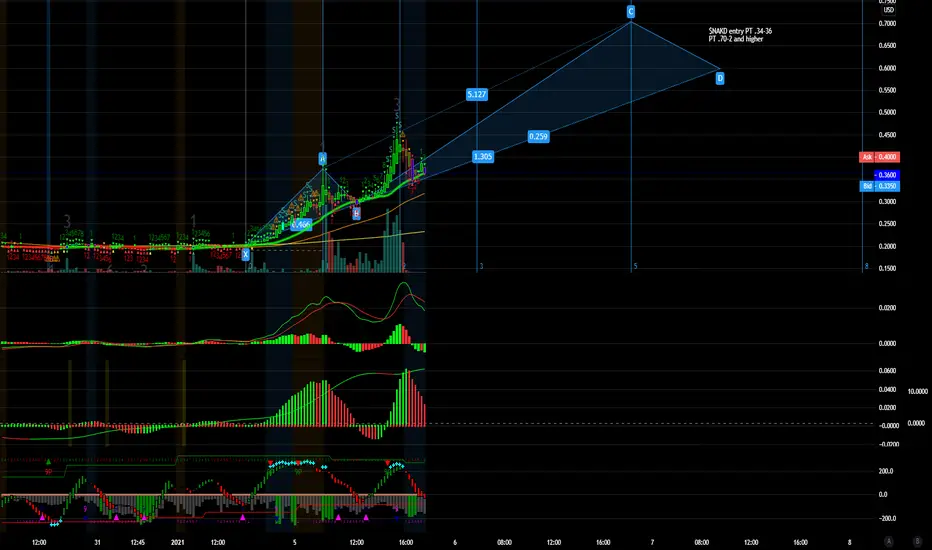The image size is (932, 550).
Task: Select the pattern point label X
Action: tap(245, 254)
